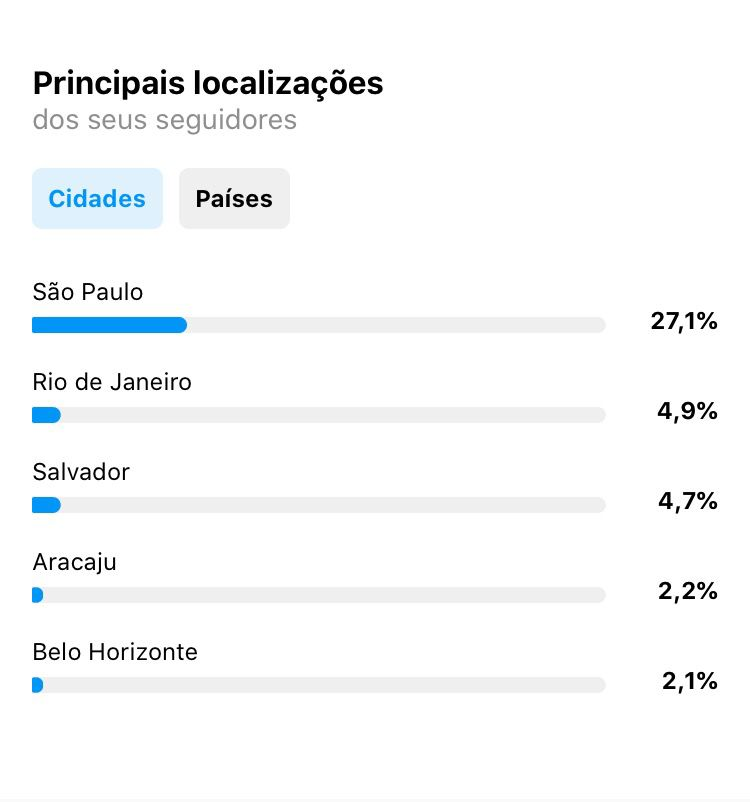The height and width of the screenshot is (802, 750).
Task: Click the dos seus seguidores subtitle
Action: [x=165, y=121]
